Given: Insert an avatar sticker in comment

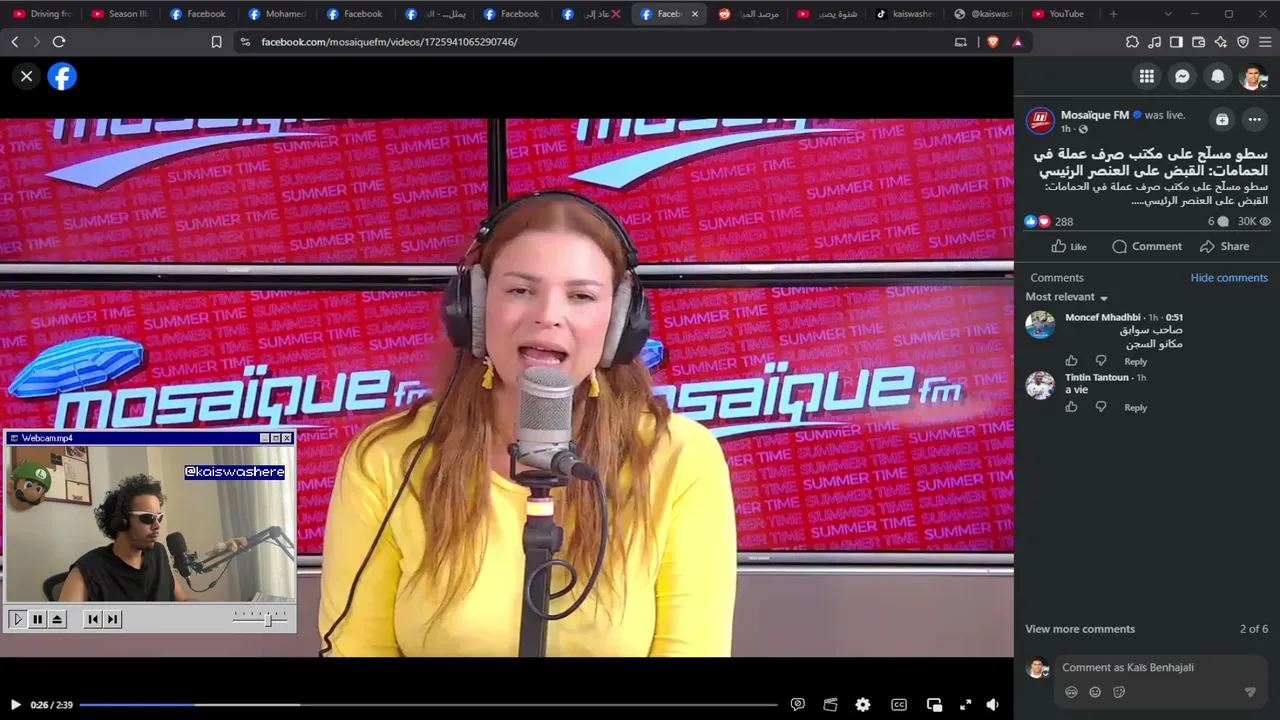Looking at the screenshot, I should [1071, 692].
